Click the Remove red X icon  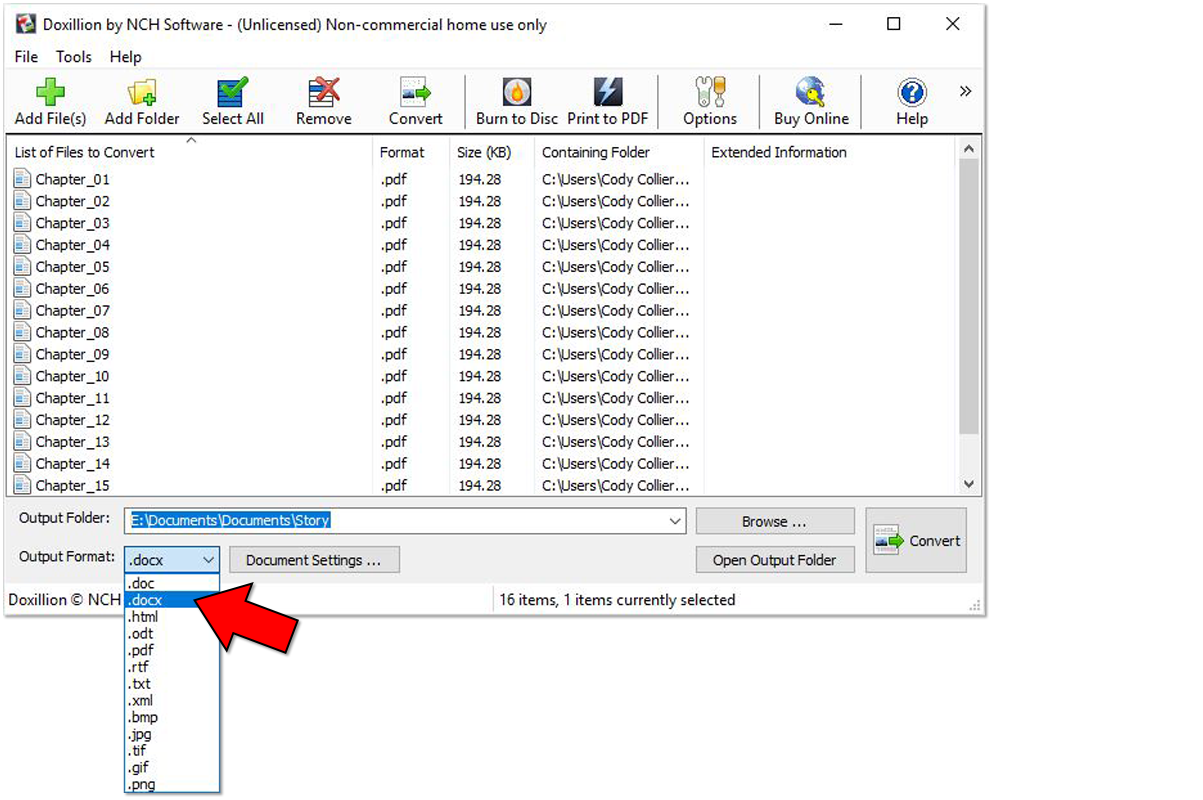coord(323,95)
